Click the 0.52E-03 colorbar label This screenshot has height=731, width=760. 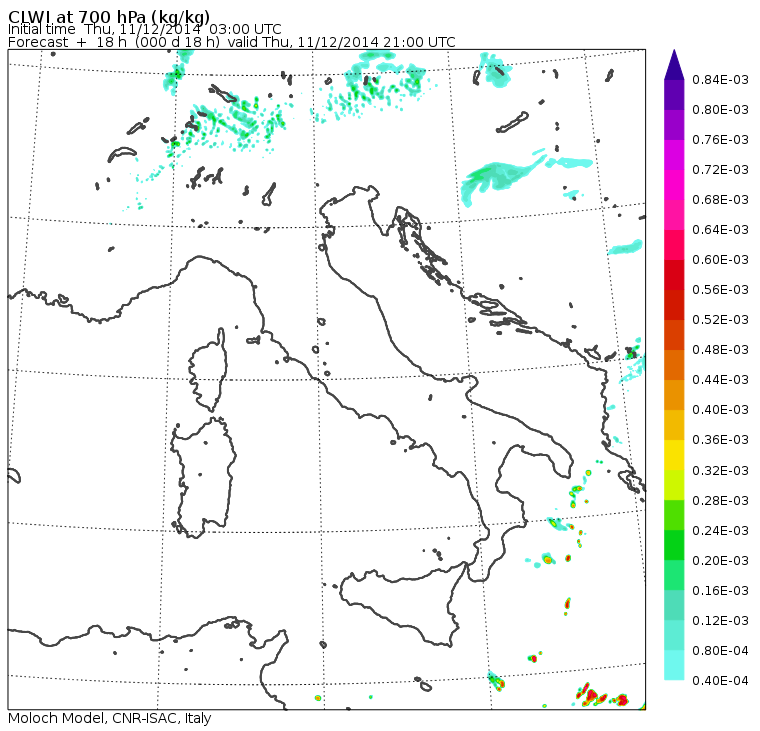coord(720,319)
